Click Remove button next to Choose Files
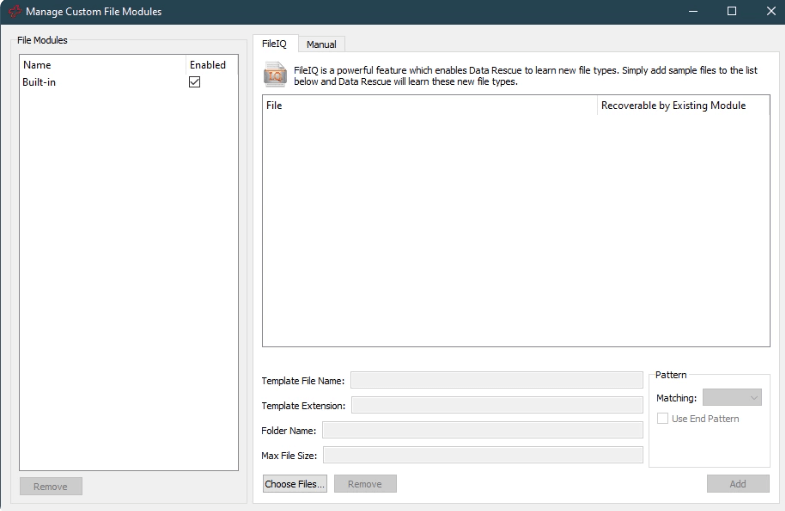Image resolution: width=785 pixels, height=511 pixels. [365, 483]
